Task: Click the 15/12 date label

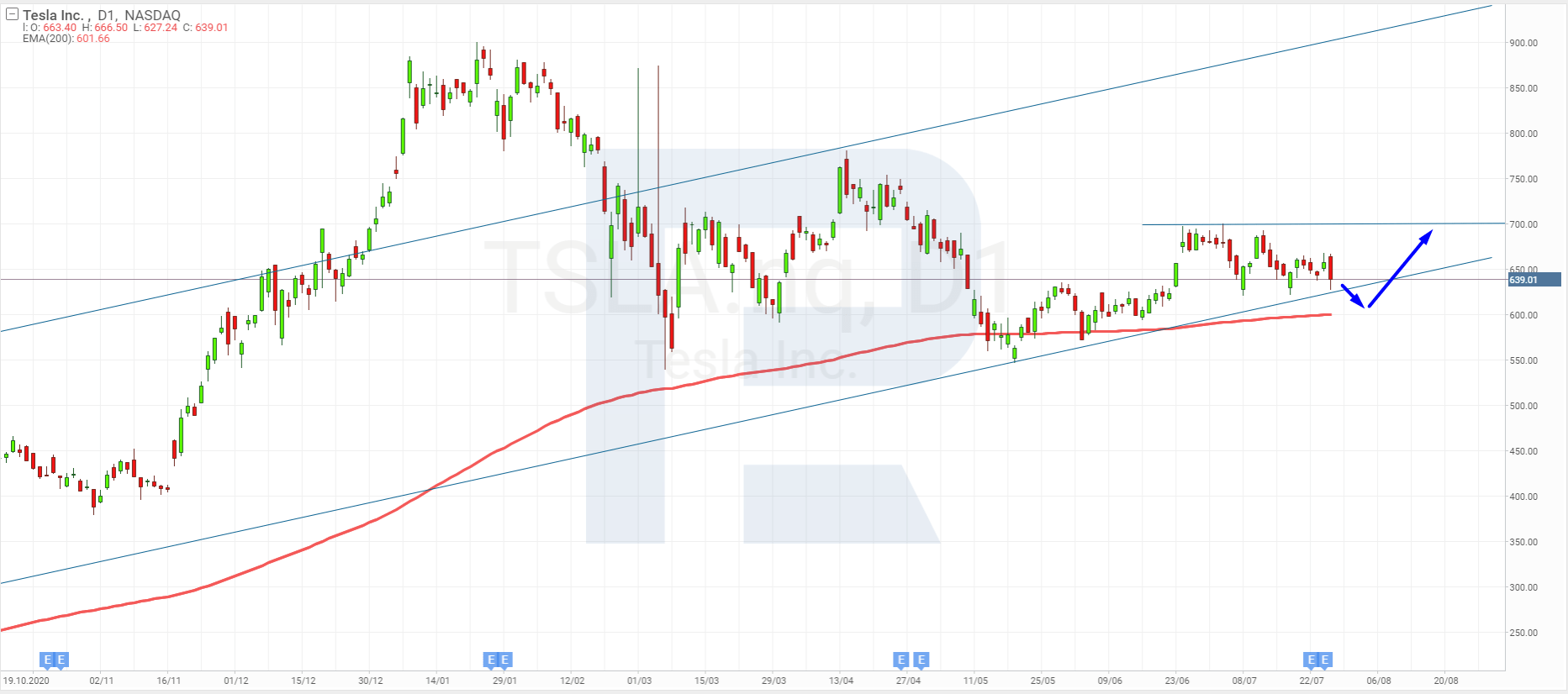Action: [303, 681]
